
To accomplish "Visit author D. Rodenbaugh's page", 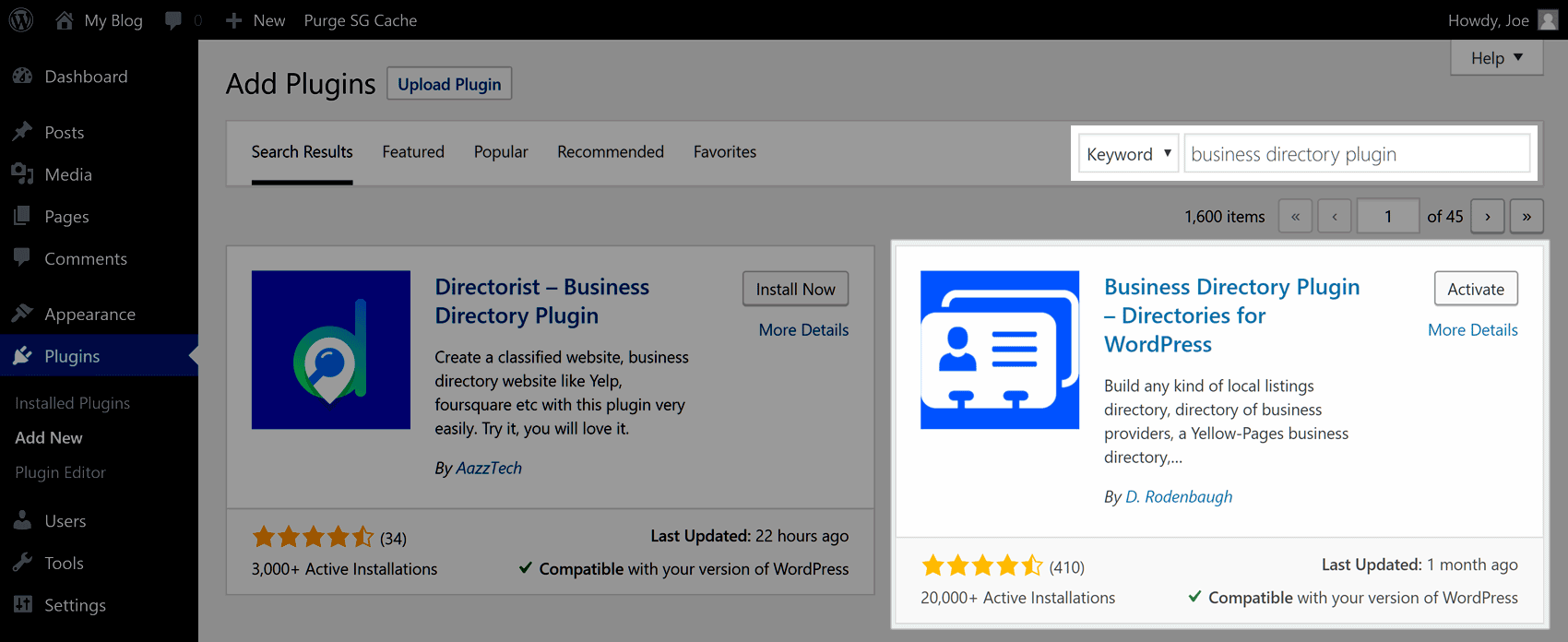I will (x=1179, y=497).
